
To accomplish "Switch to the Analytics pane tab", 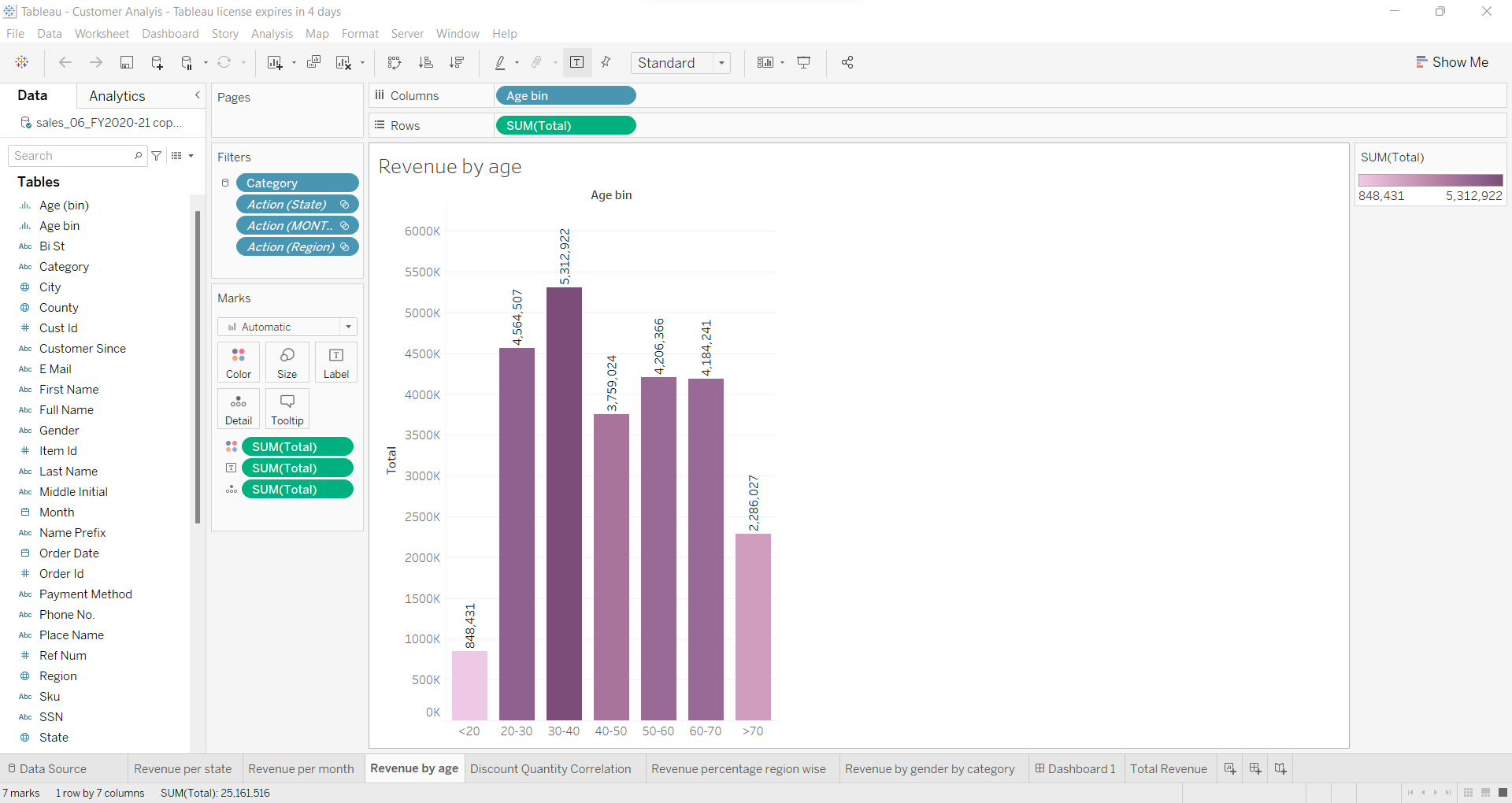I will coord(117,96).
